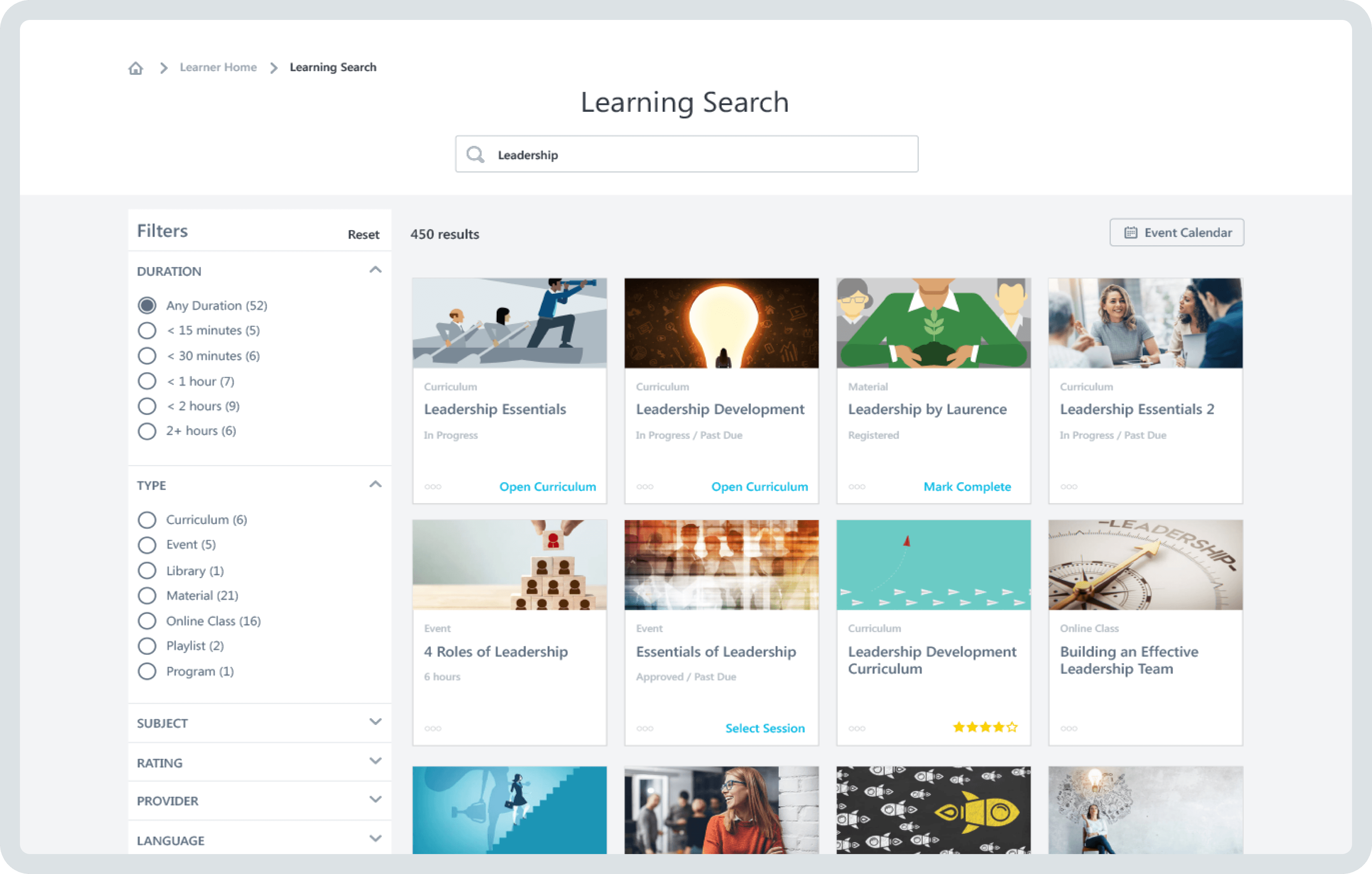1372x874 pixels.
Task: Click the Learning Search breadcrumb item
Action: click(x=333, y=67)
